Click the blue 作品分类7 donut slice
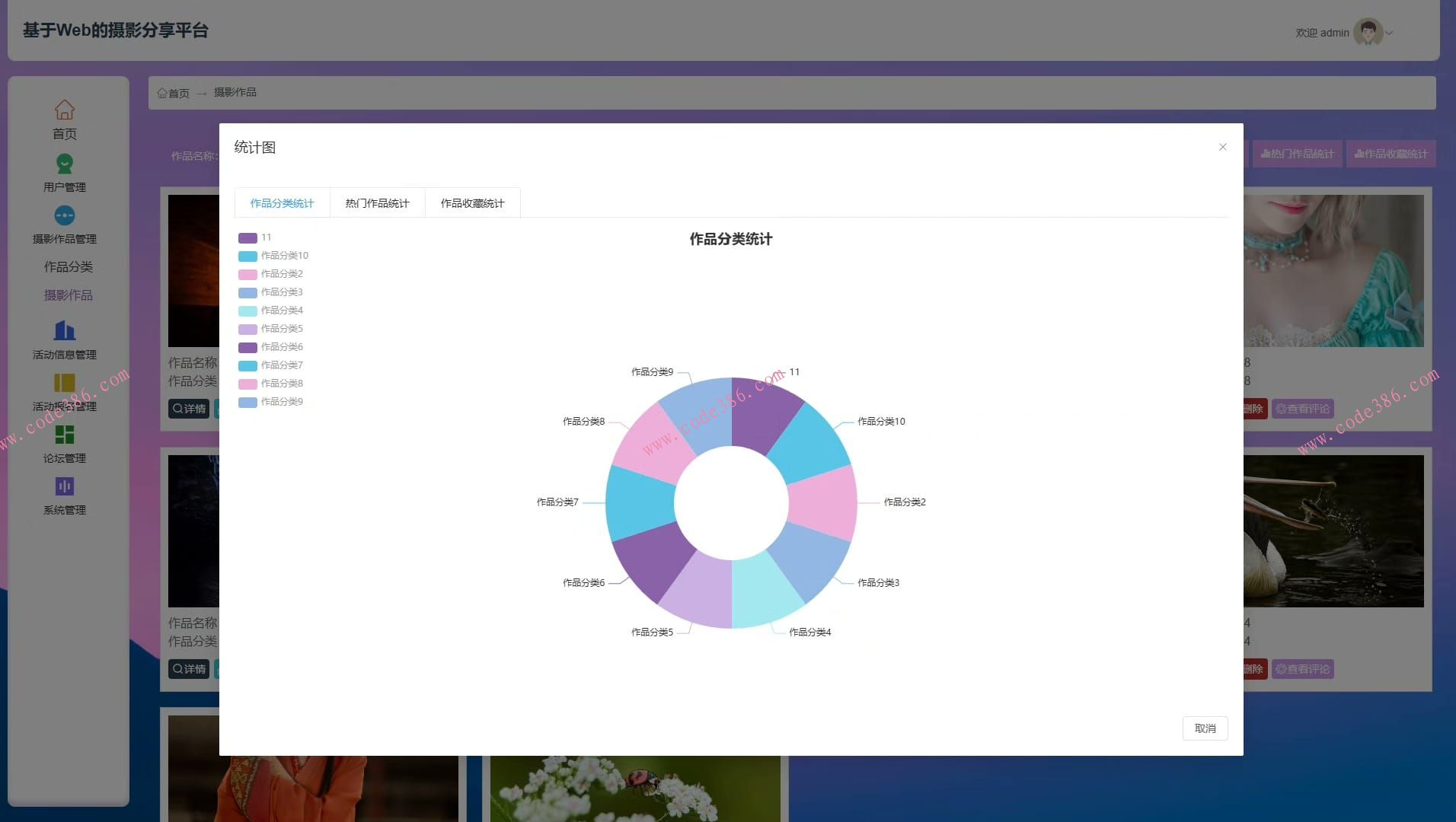The width and height of the screenshot is (1456, 822). (639, 503)
